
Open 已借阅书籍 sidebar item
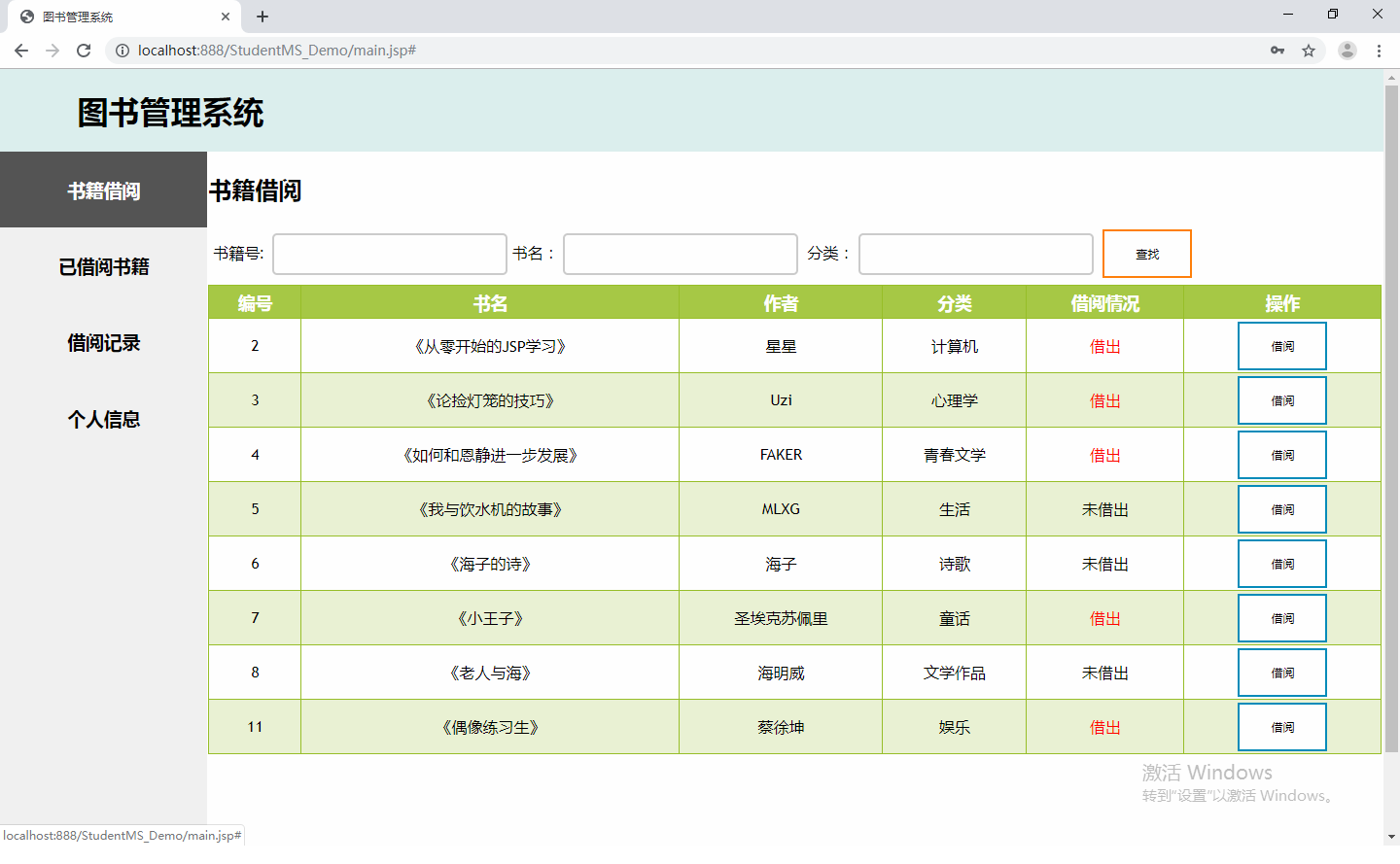point(103,266)
